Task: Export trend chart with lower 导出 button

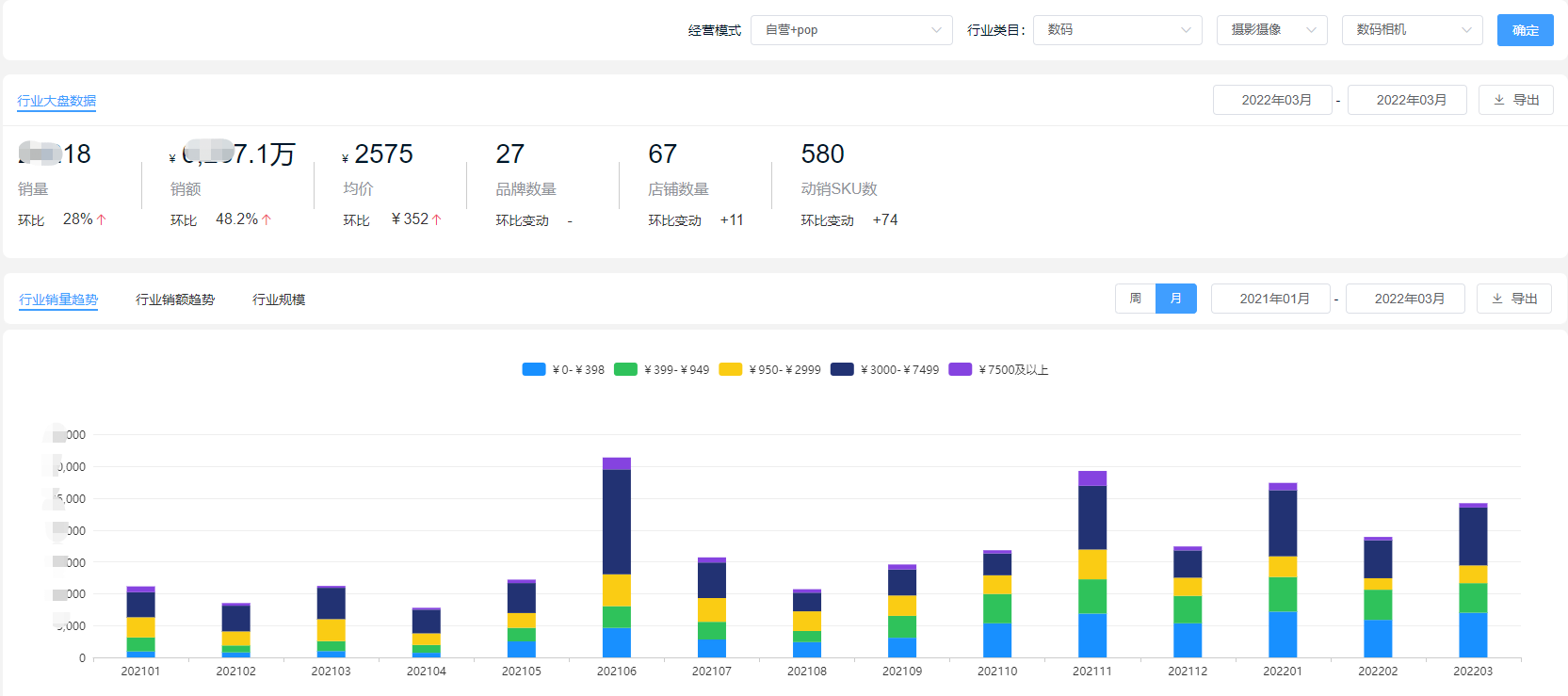Action: (1514, 299)
